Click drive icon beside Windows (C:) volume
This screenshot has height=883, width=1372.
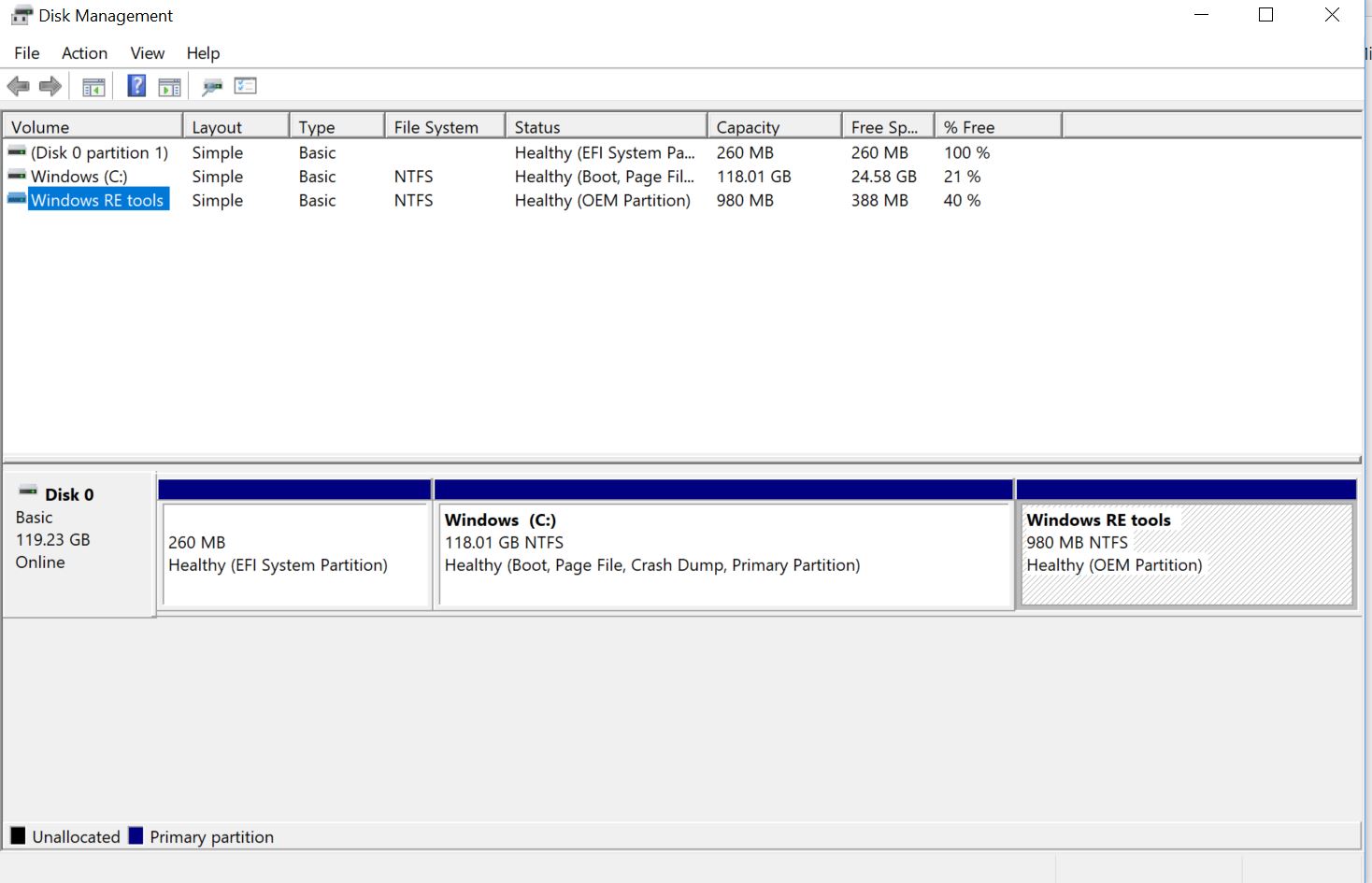point(17,175)
